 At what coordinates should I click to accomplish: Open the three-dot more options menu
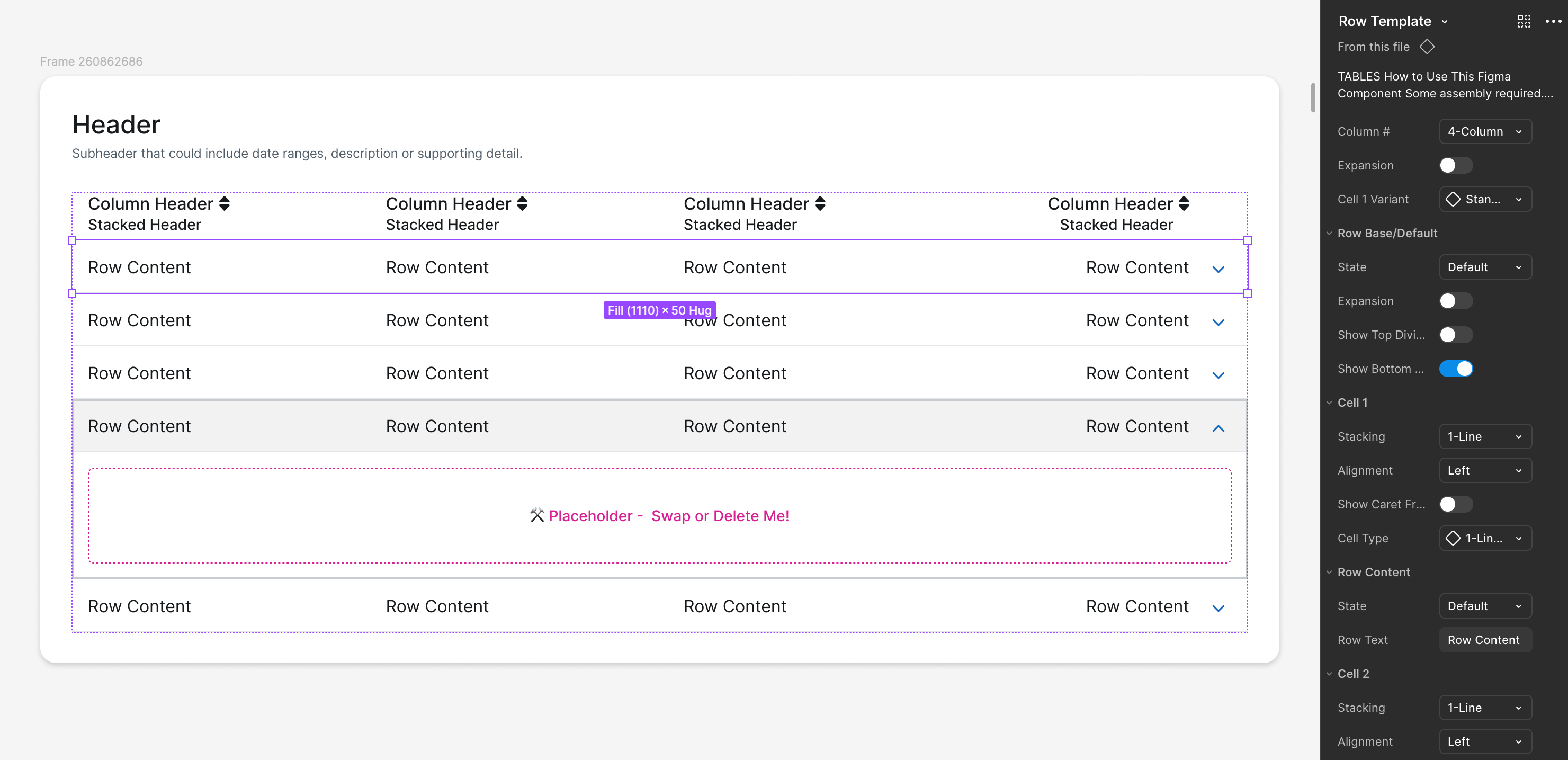click(1553, 21)
